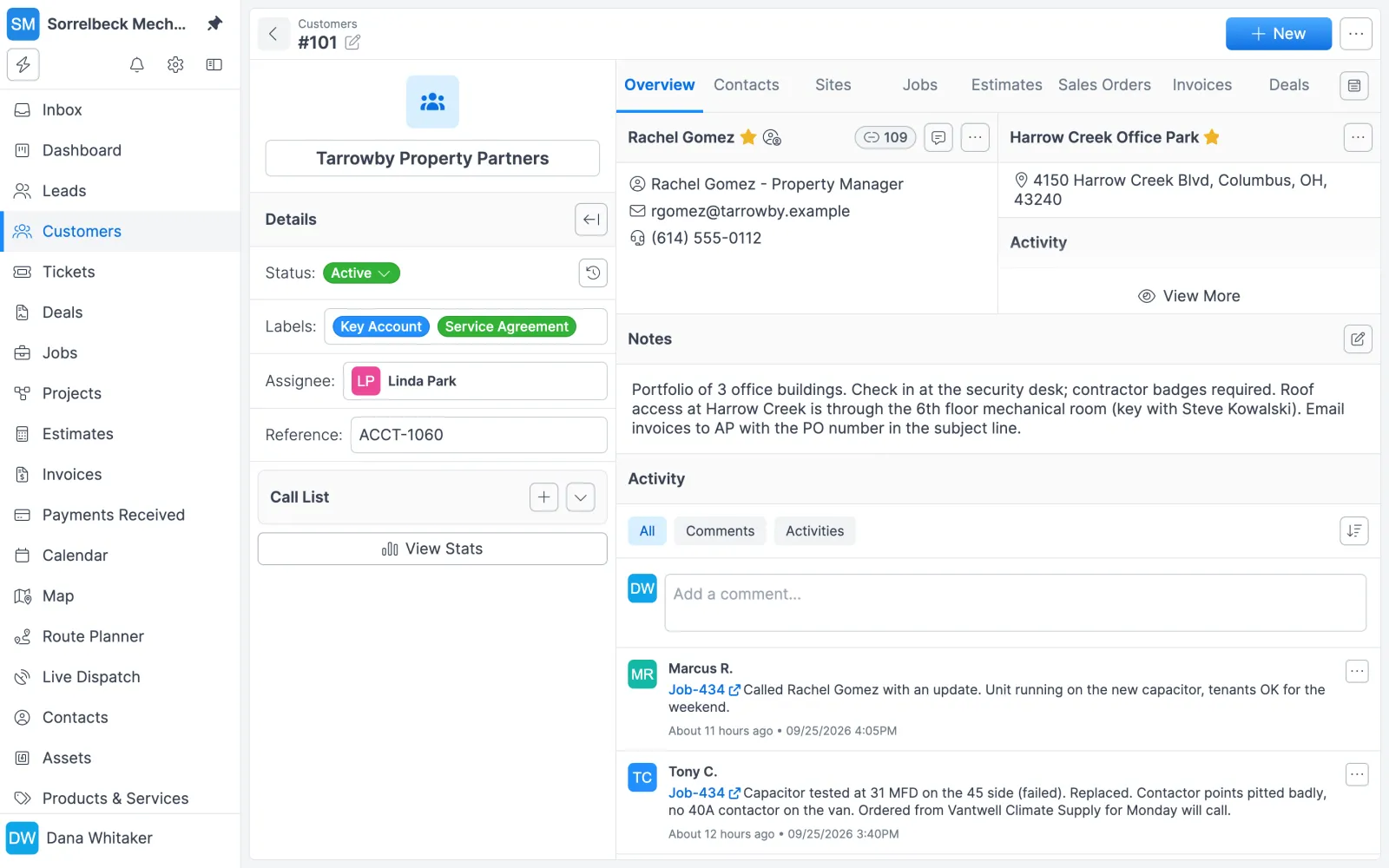Toggle the sidebar layout panel icon
Viewport: 1389px width, 868px height.
tap(214, 65)
